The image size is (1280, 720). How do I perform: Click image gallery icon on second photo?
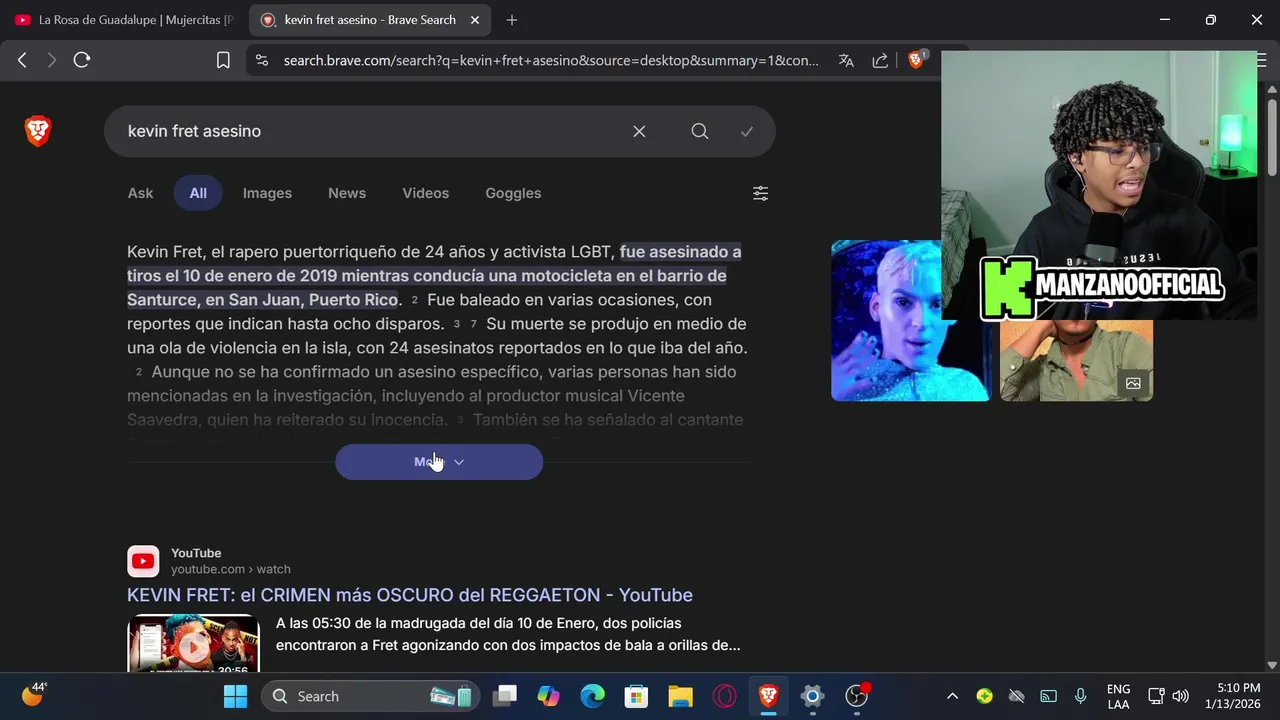point(1133,383)
